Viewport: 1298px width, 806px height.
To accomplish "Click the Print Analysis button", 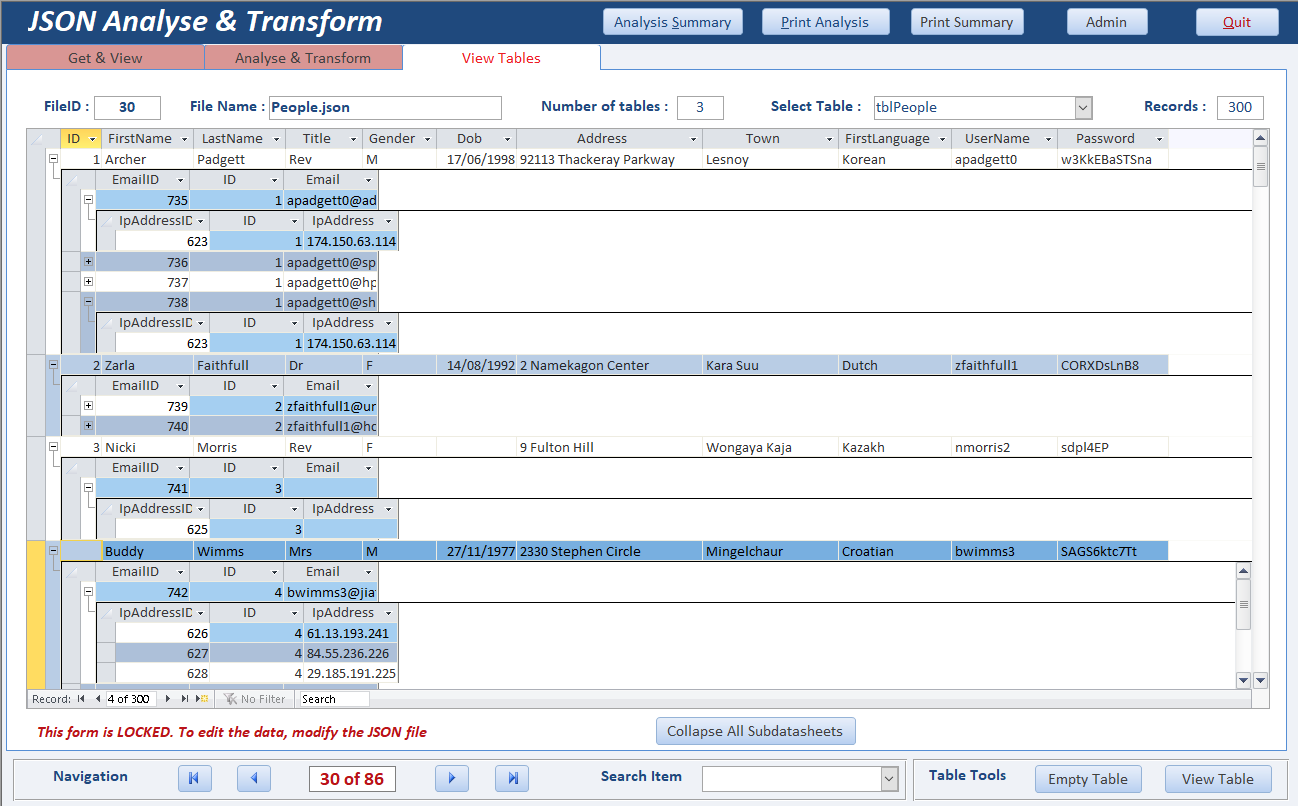I will (x=825, y=22).
